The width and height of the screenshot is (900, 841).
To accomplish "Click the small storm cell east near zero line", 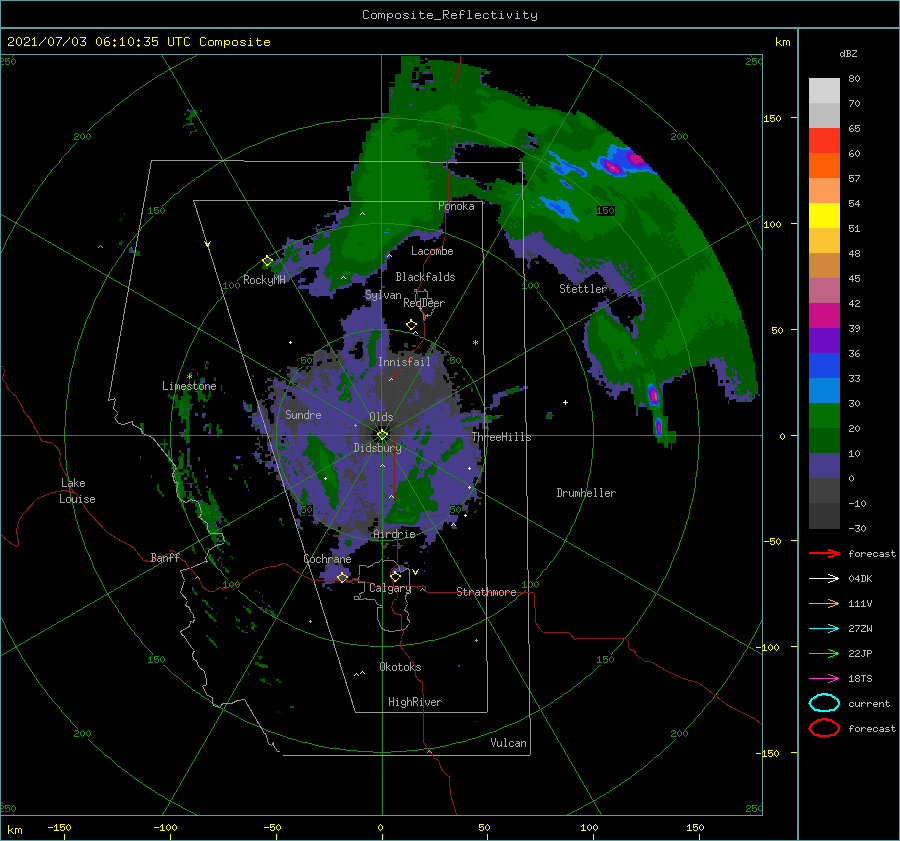I will pos(658,426).
